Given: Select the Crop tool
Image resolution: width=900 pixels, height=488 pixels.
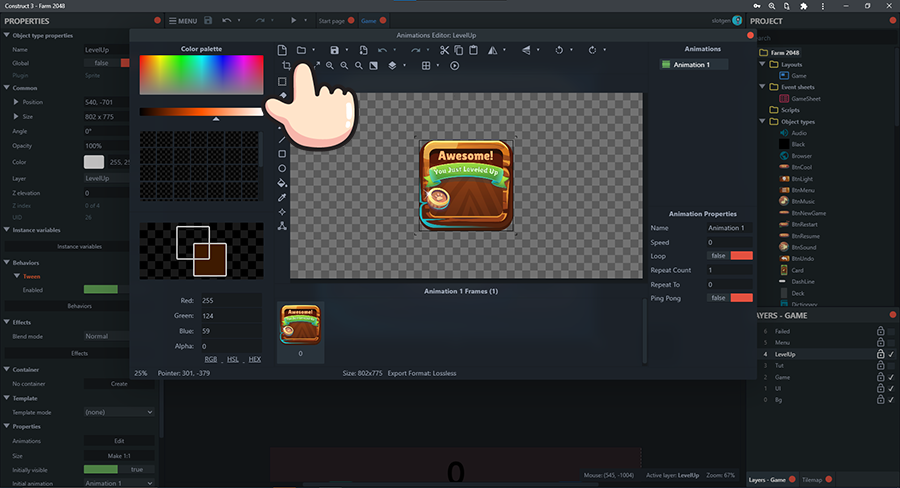Looking at the screenshot, I should tap(286, 65).
